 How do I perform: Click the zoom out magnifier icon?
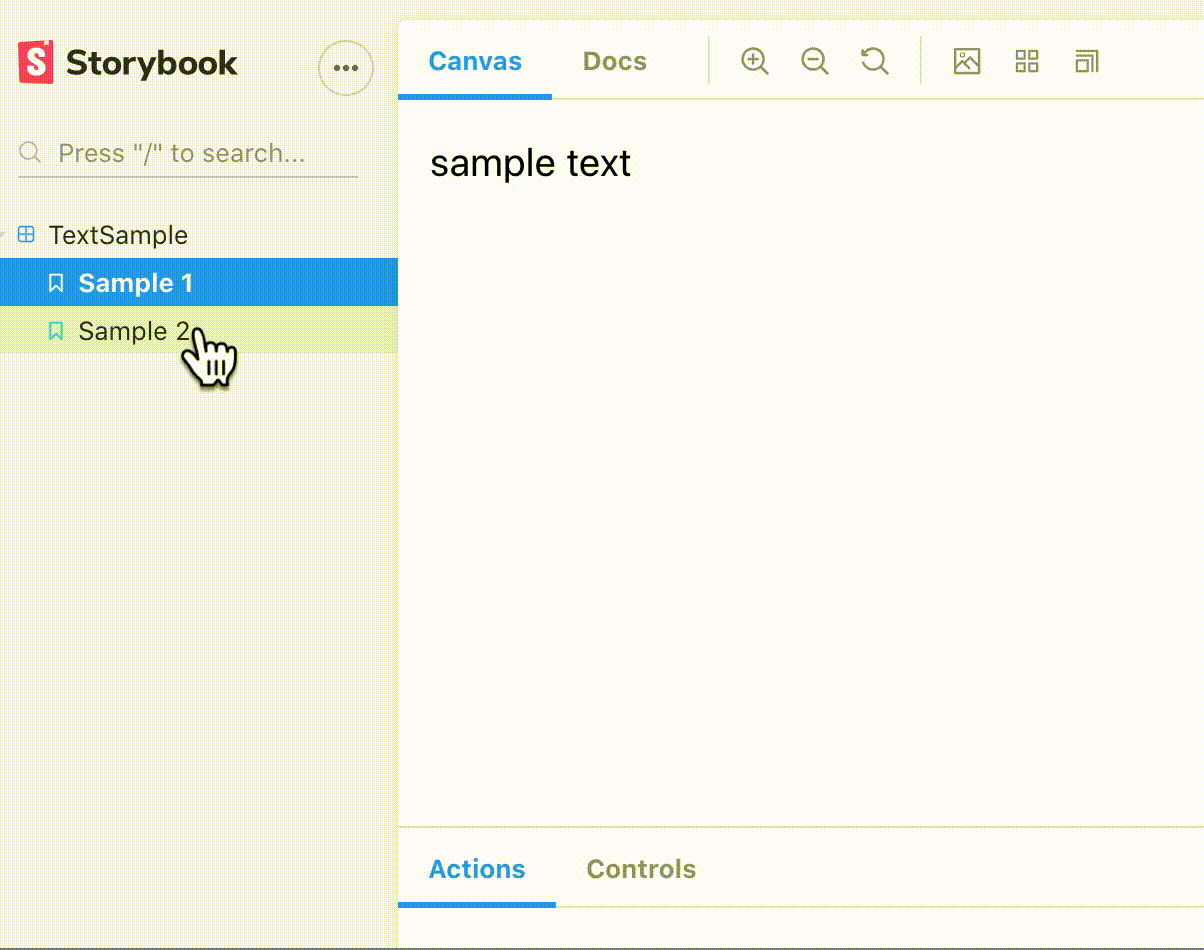coord(815,62)
